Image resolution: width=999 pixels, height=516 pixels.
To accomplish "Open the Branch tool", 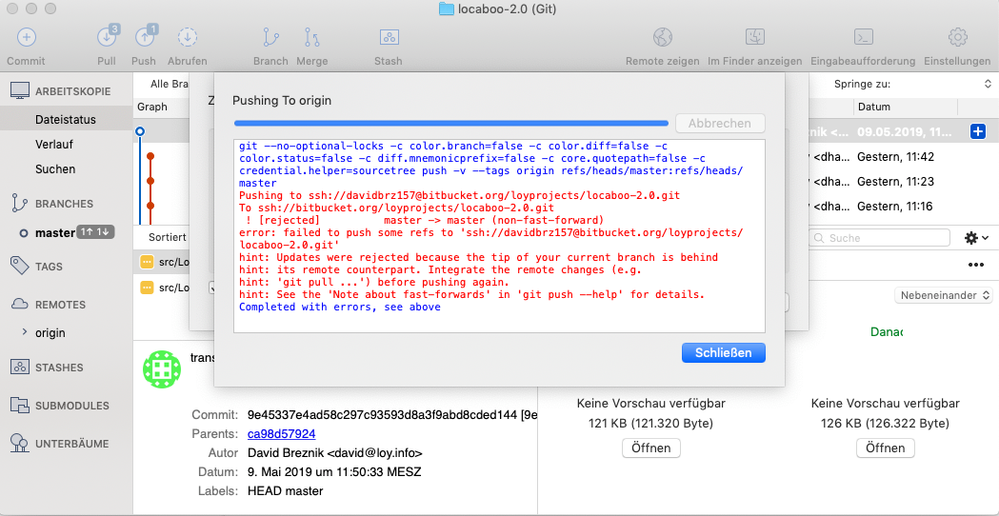I will pyautogui.click(x=271, y=38).
